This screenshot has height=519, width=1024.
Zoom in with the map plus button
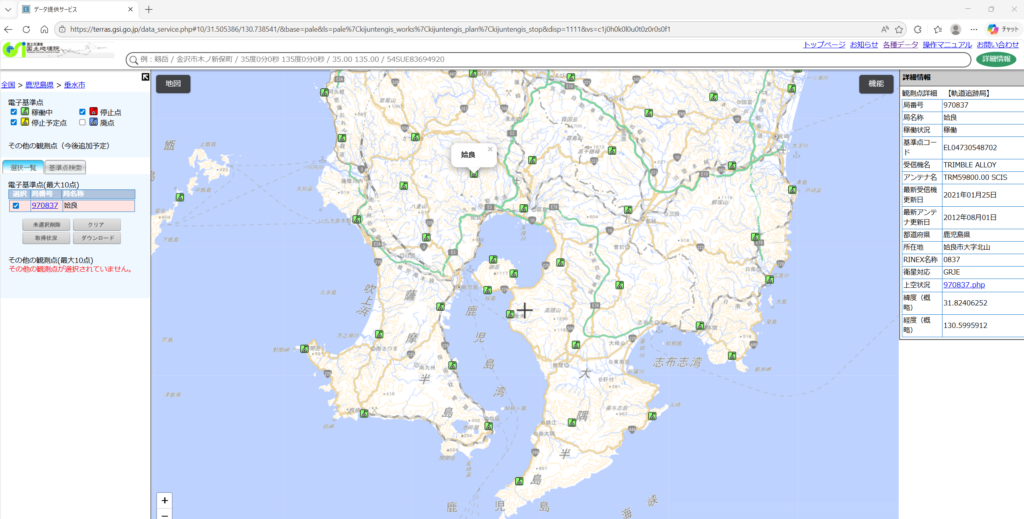[165, 500]
